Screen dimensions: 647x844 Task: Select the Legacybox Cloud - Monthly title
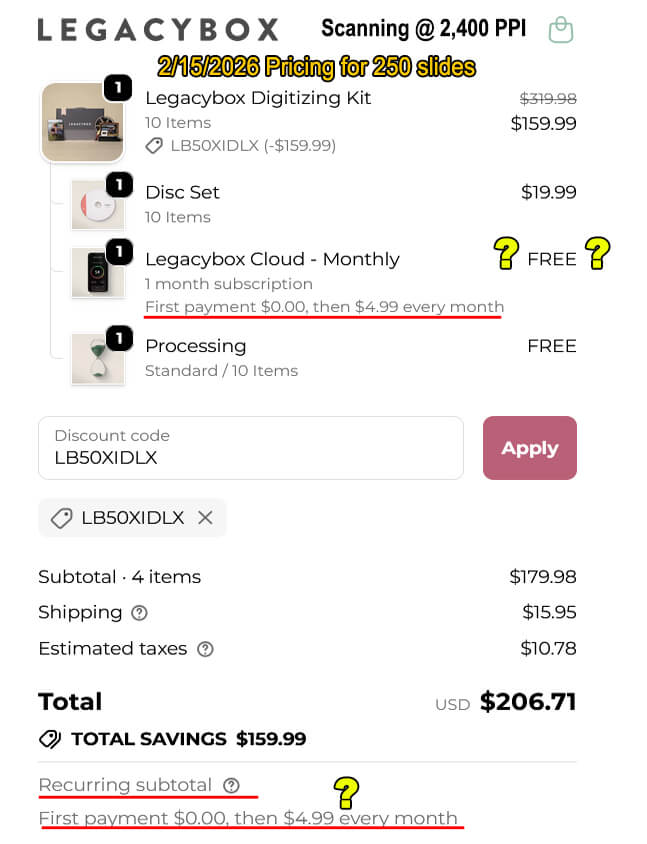[271, 258]
